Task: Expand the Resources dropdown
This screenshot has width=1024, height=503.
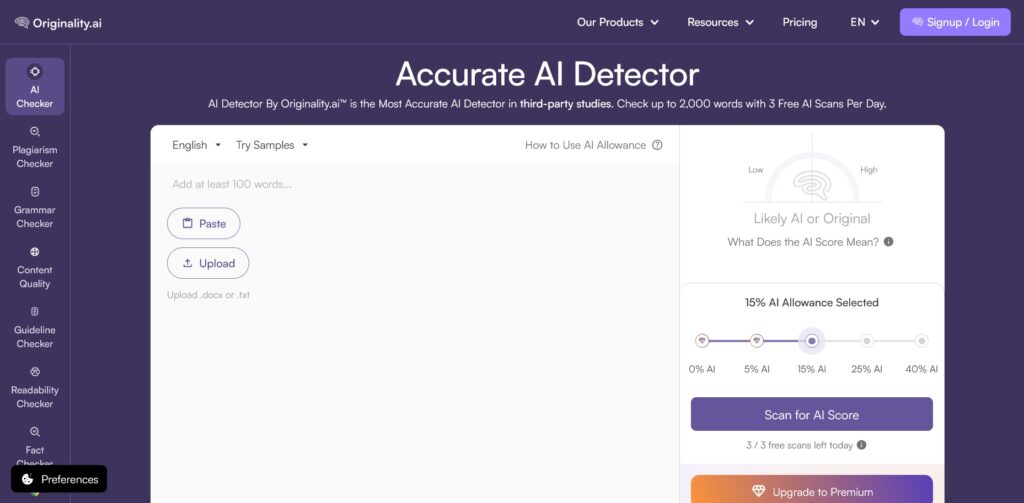Action: 720,22
